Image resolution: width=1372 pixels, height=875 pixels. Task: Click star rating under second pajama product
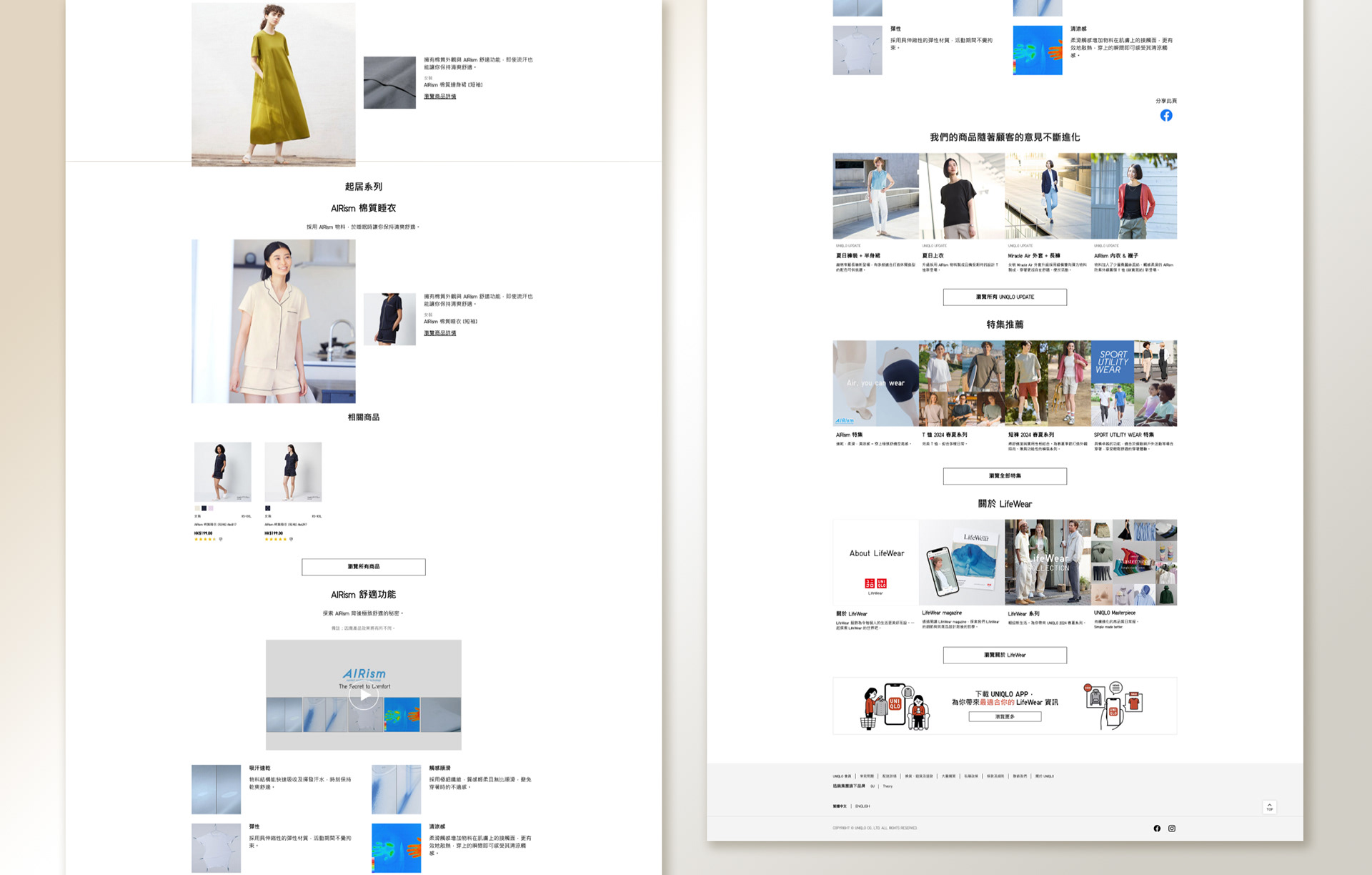274,539
